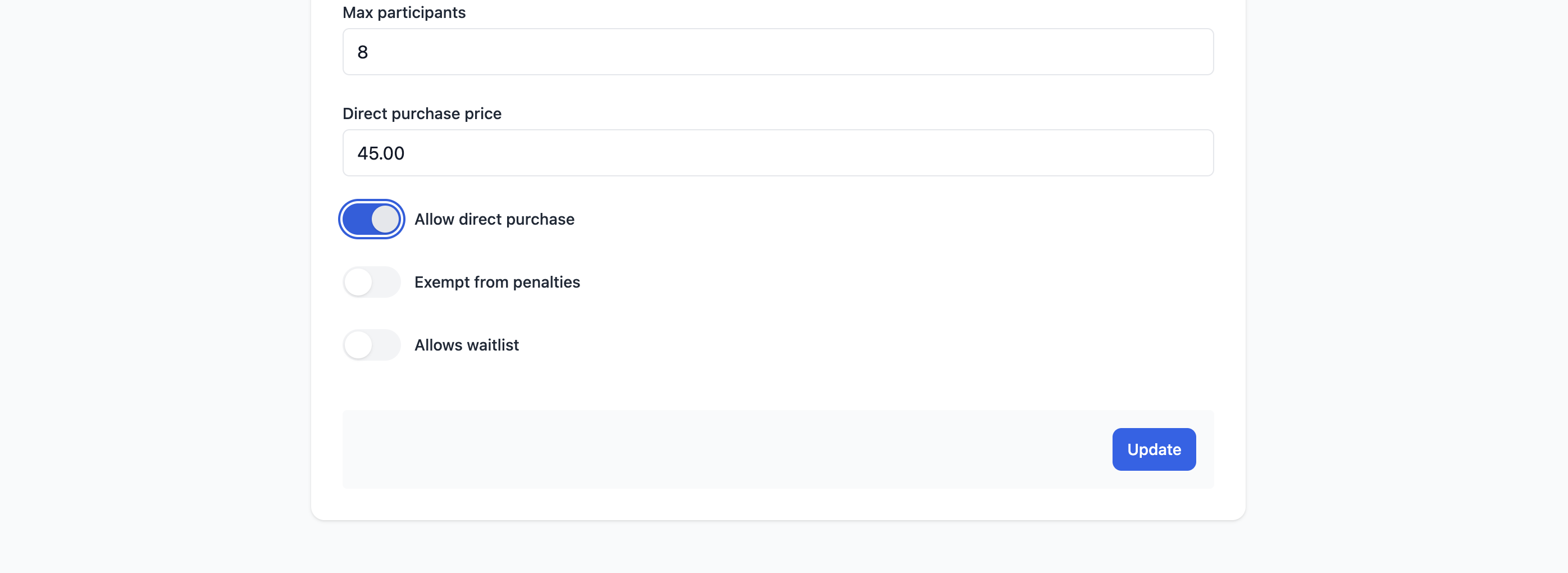Click the Exempt from penalties label text

(496, 282)
